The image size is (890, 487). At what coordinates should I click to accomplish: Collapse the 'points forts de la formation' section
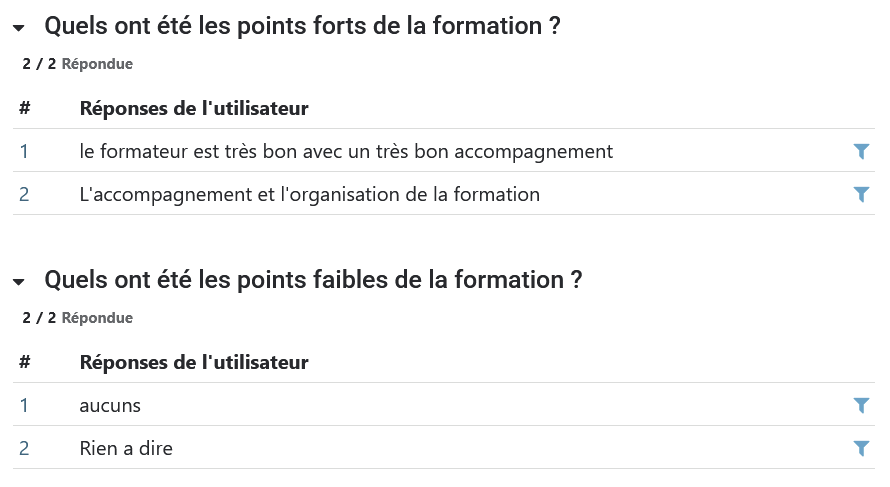coord(19,29)
